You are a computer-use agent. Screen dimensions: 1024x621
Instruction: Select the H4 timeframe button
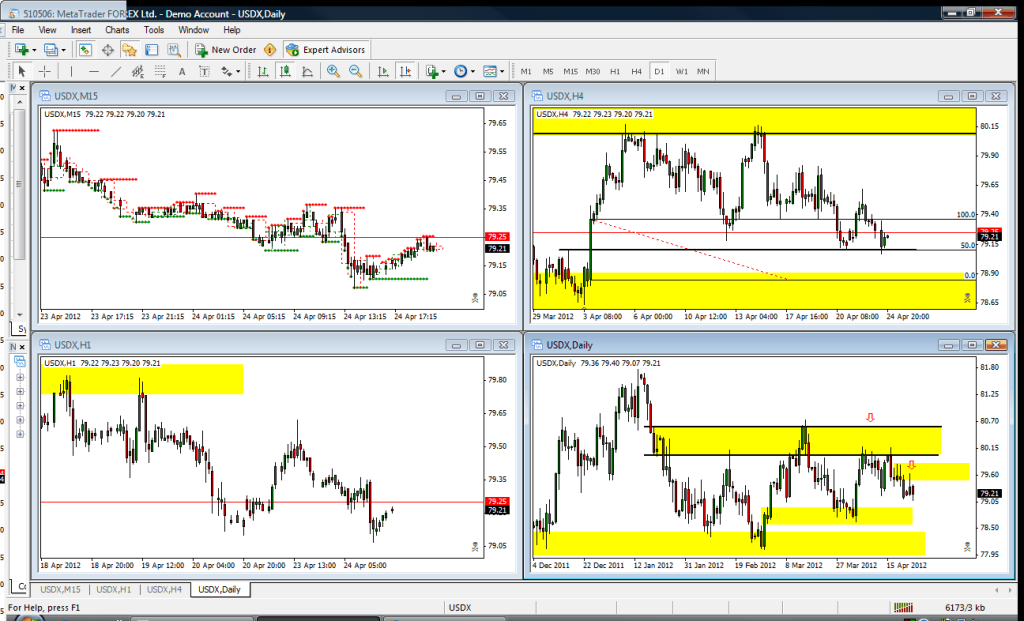637,71
